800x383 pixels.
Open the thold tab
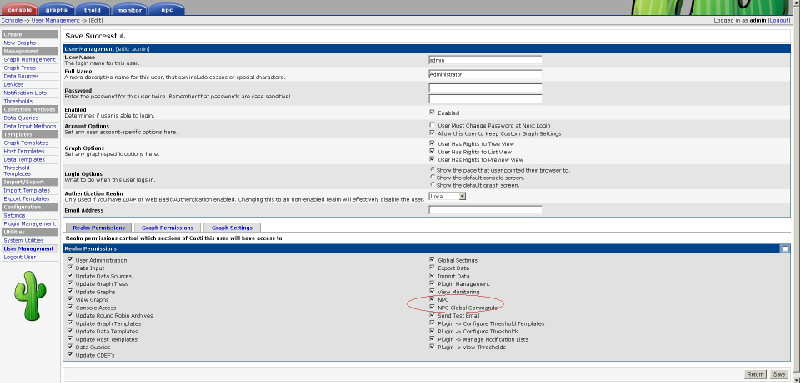(93, 10)
